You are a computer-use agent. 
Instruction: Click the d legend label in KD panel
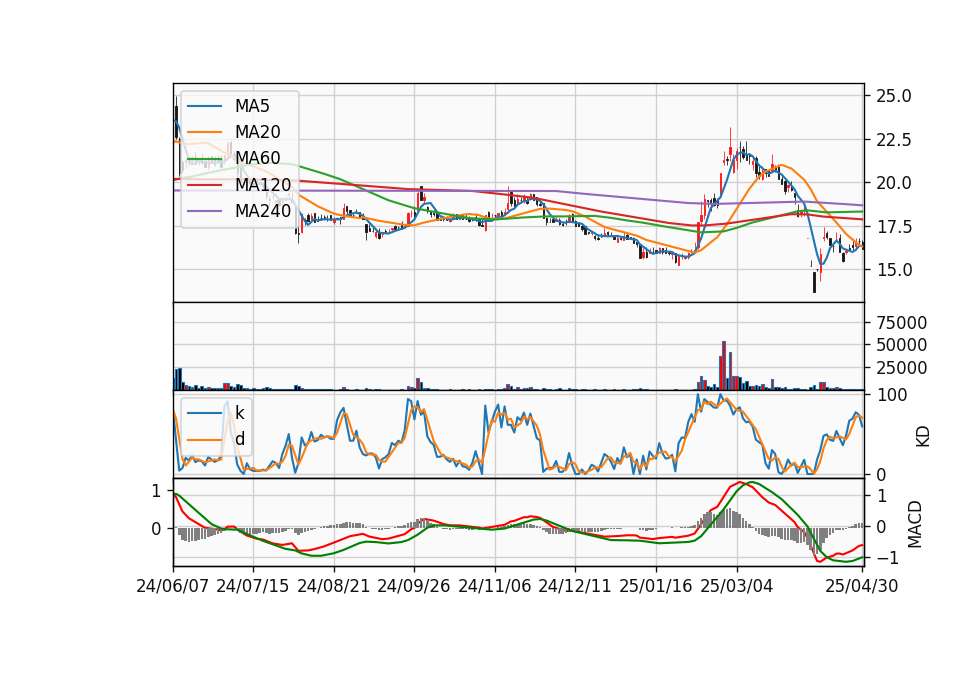[240, 439]
